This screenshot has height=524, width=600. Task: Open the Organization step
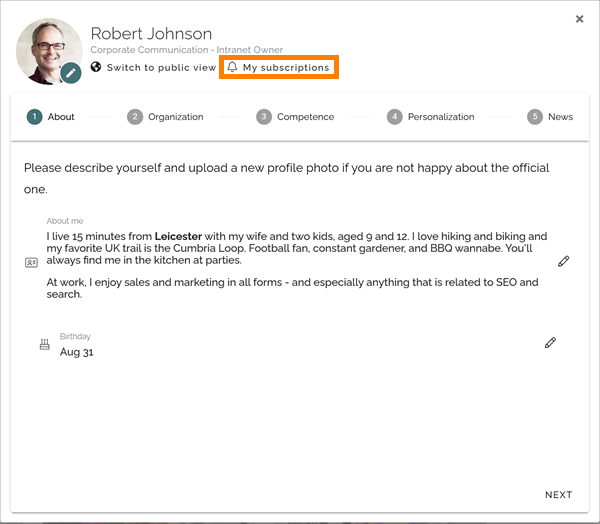pyautogui.click(x=165, y=117)
